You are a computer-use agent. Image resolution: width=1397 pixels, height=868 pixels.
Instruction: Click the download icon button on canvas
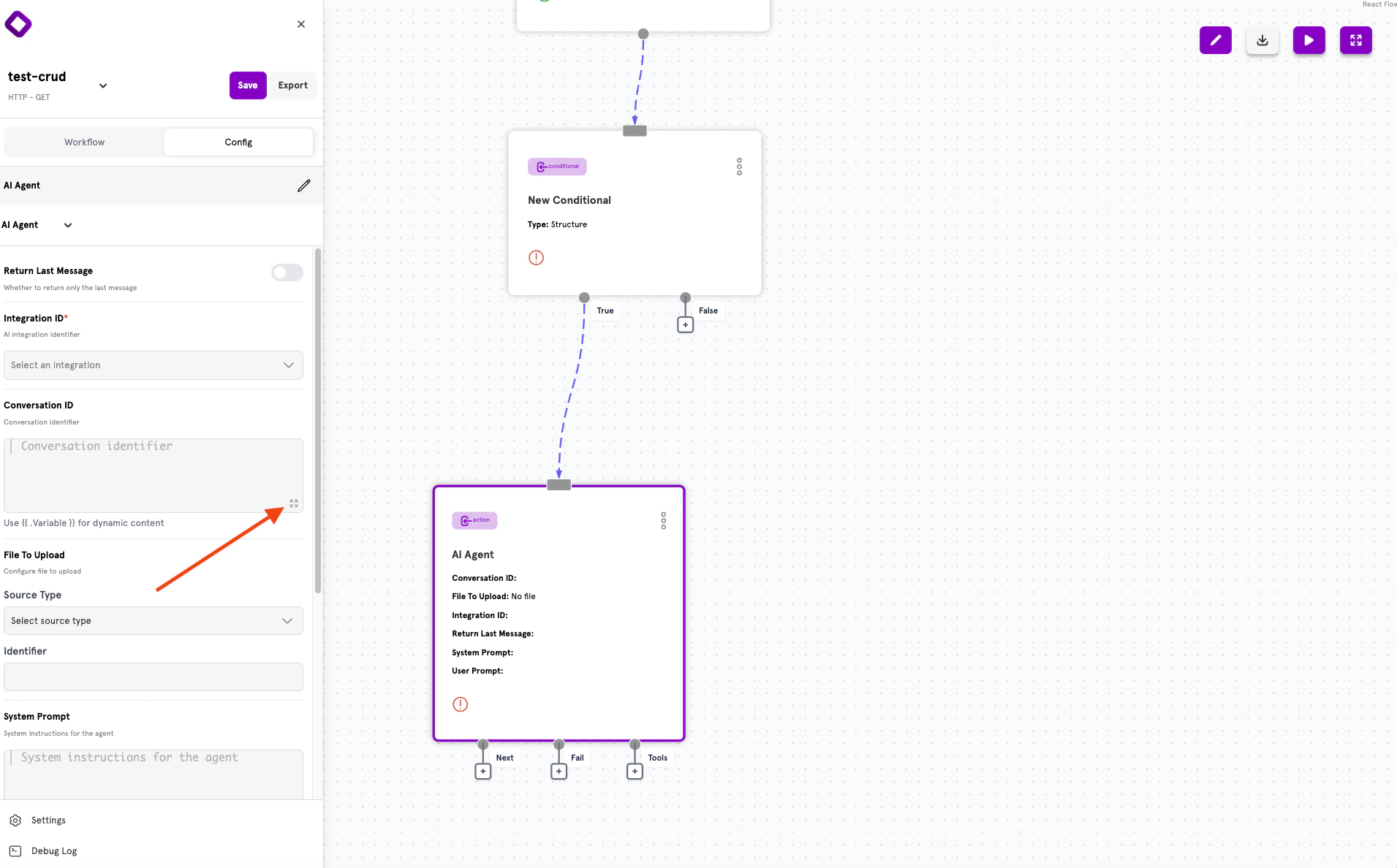pos(1262,40)
